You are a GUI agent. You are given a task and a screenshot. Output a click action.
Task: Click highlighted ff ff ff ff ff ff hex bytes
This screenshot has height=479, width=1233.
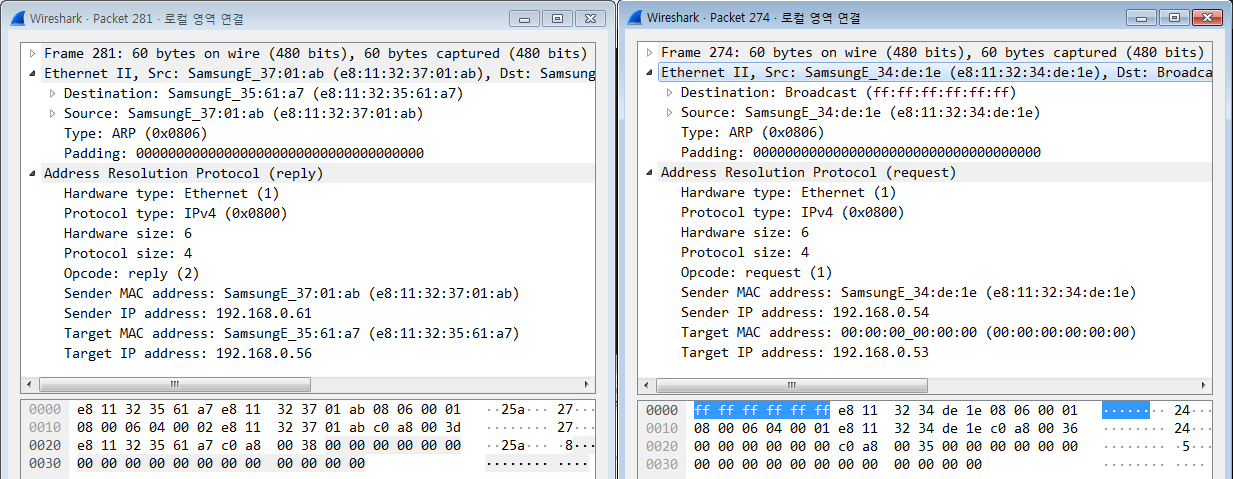[762, 410]
